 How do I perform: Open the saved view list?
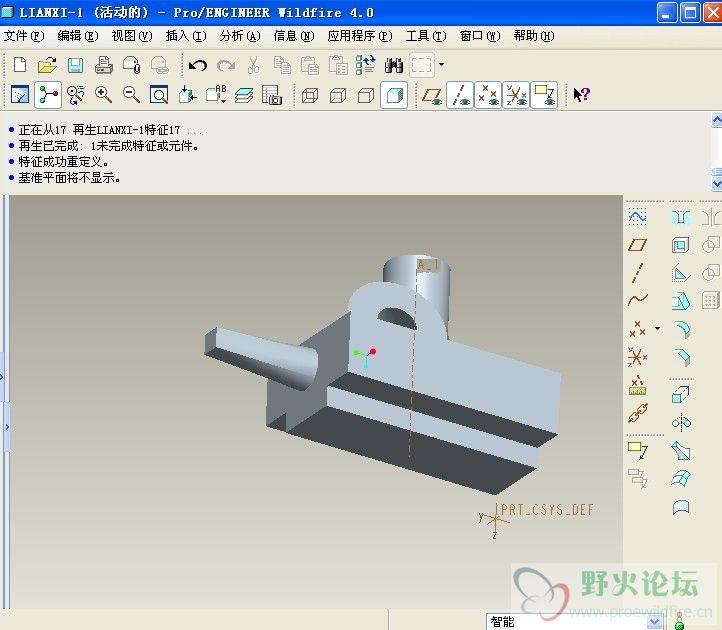(x=216, y=94)
